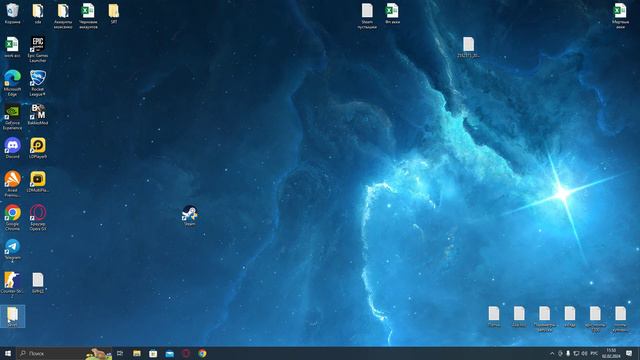Open Microsoft Edge from the desktop
640x360 pixels.
pos(12,83)
